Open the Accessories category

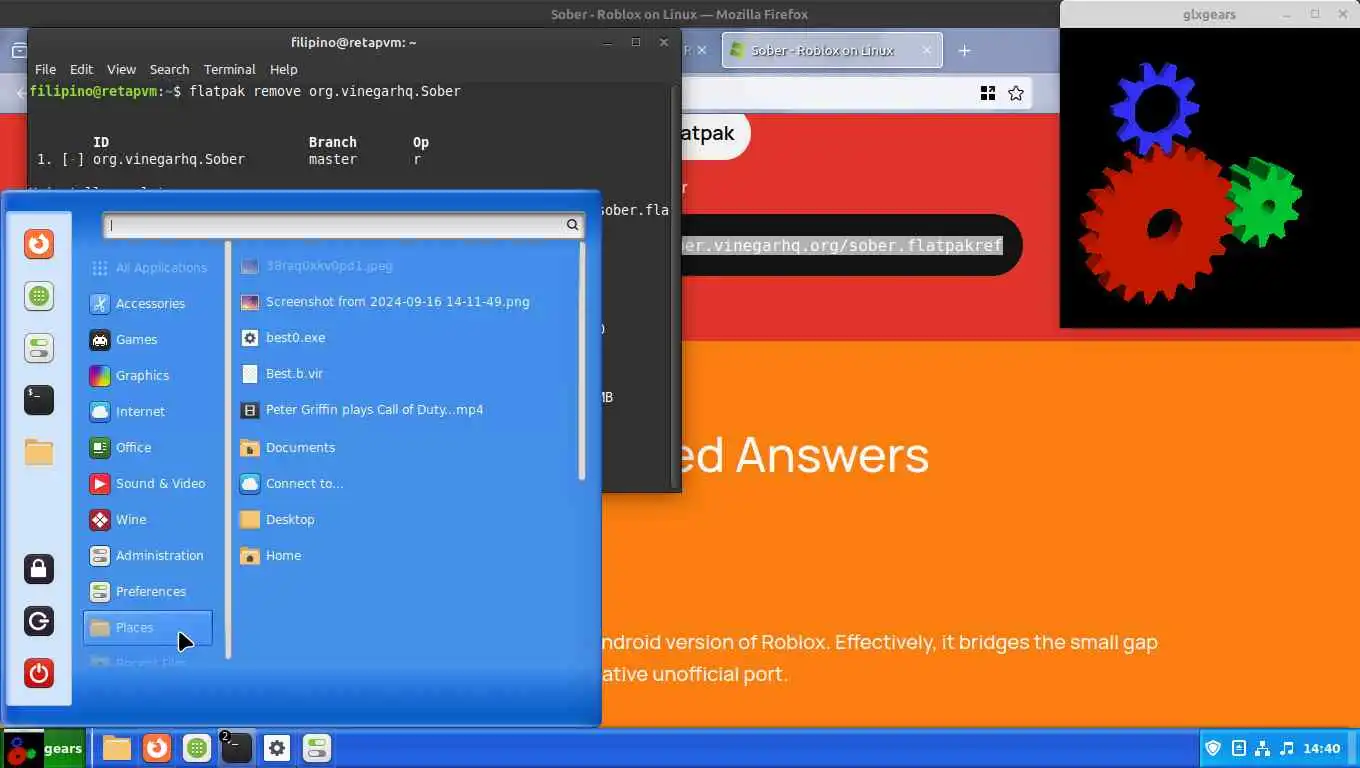[x=148, y=303]
